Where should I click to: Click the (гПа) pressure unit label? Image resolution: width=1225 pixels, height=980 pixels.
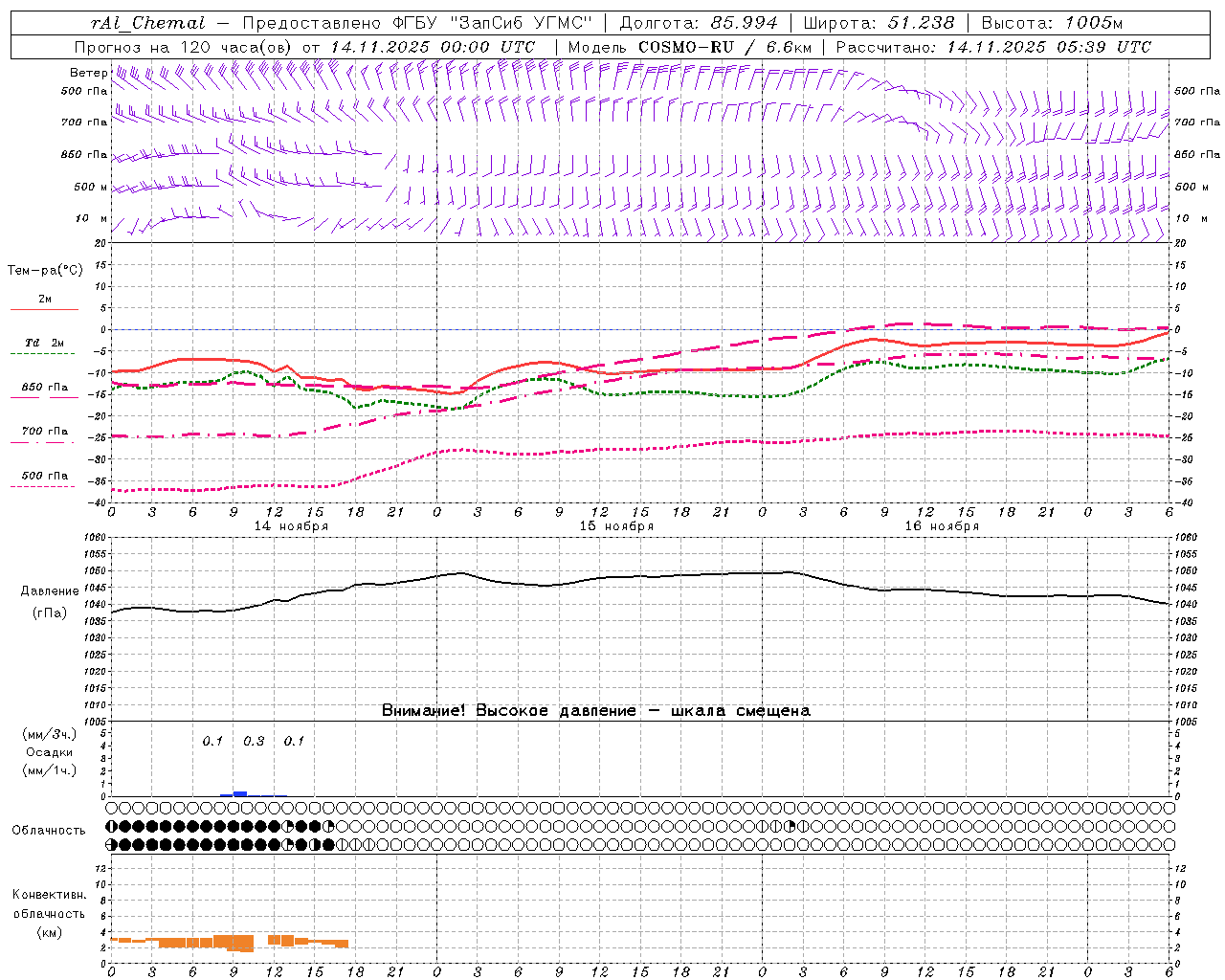click(x=50, y=613)
